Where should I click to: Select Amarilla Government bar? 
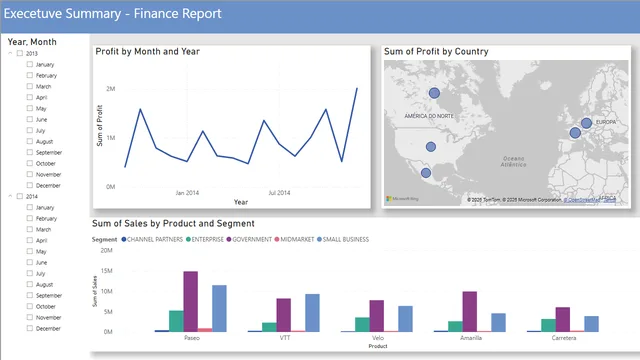[470, 312]
